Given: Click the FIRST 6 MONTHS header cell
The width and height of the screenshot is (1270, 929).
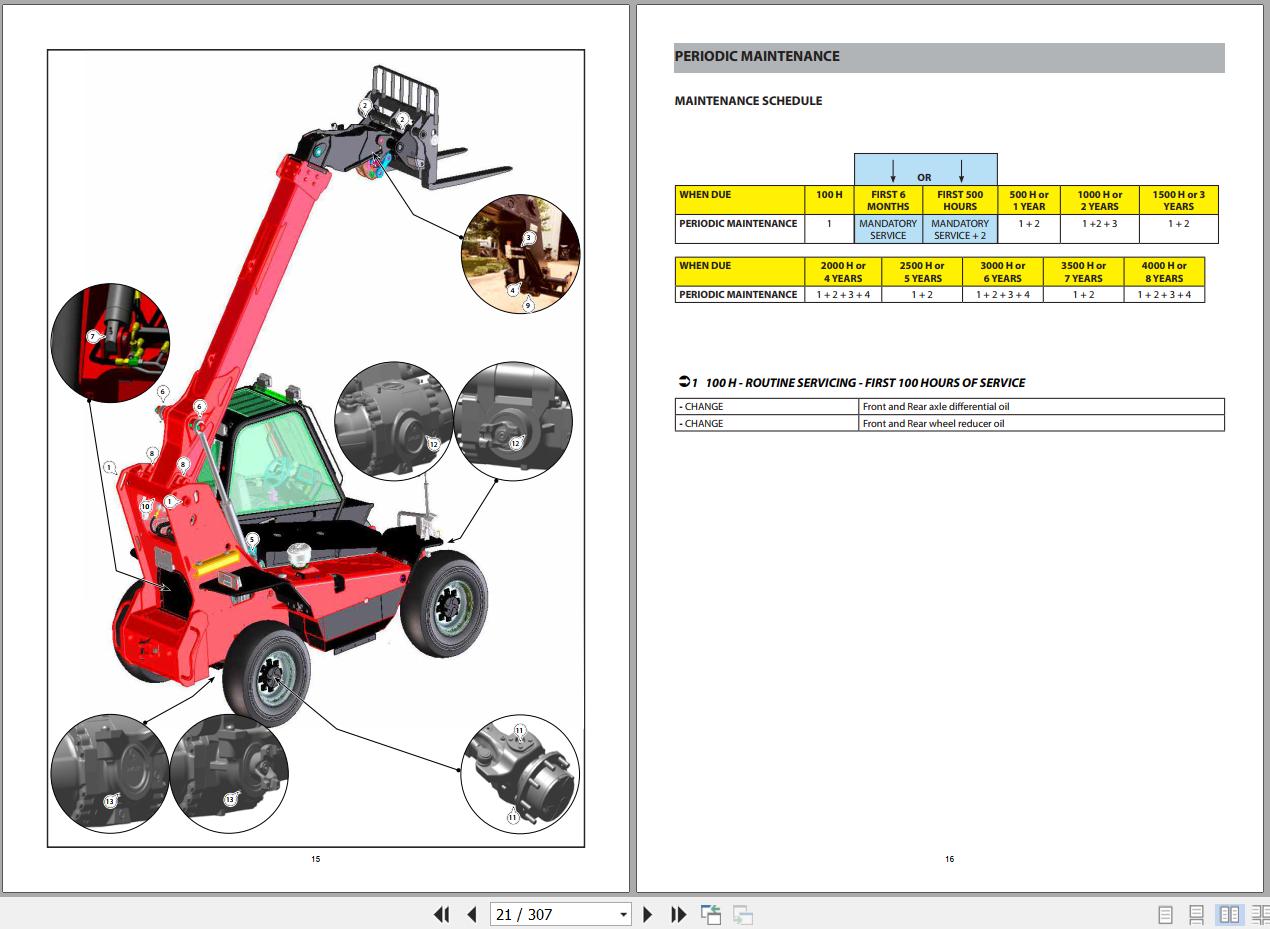Looking at the screenshot, I should point(888,200).
